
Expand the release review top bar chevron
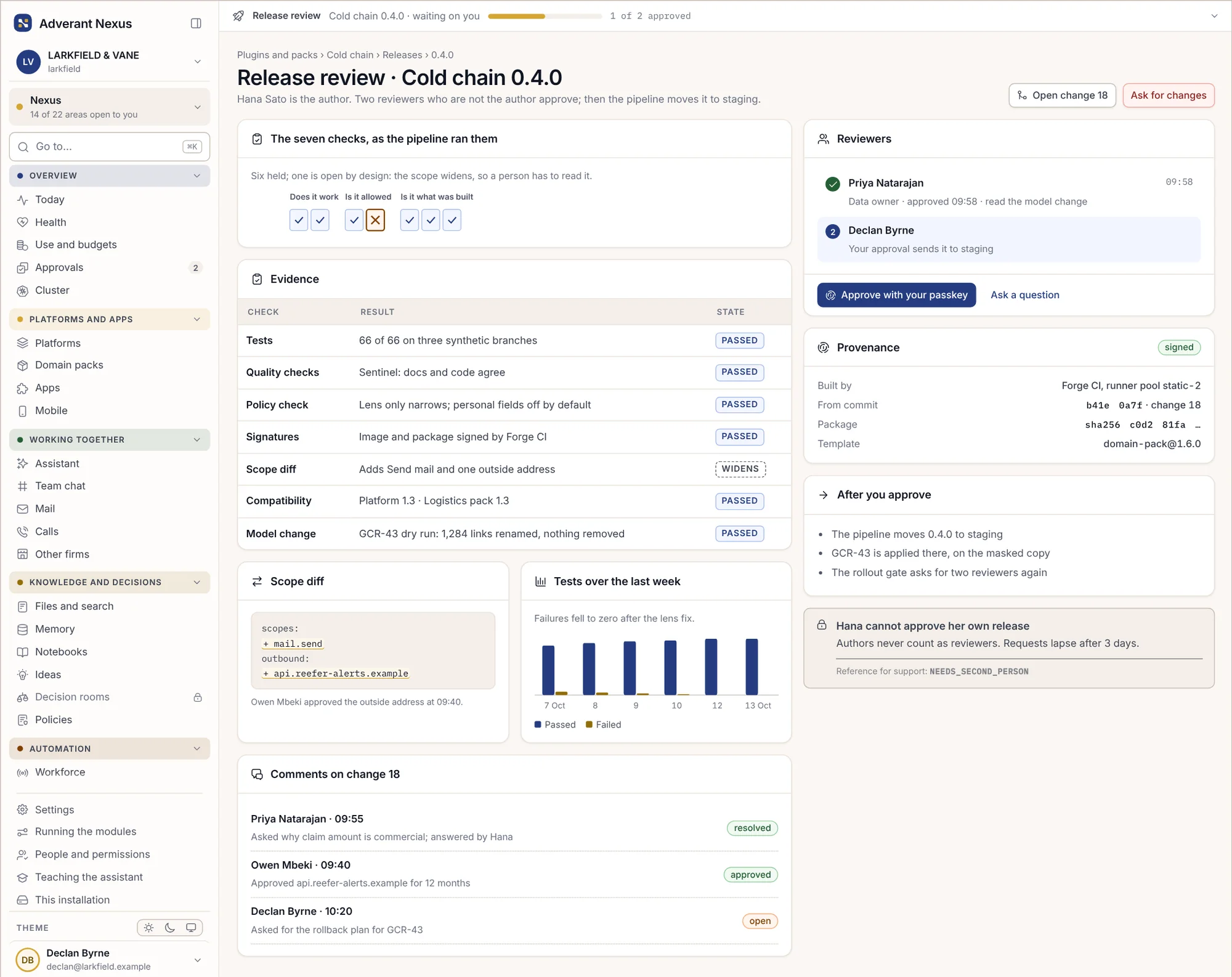pos(1214,16)
